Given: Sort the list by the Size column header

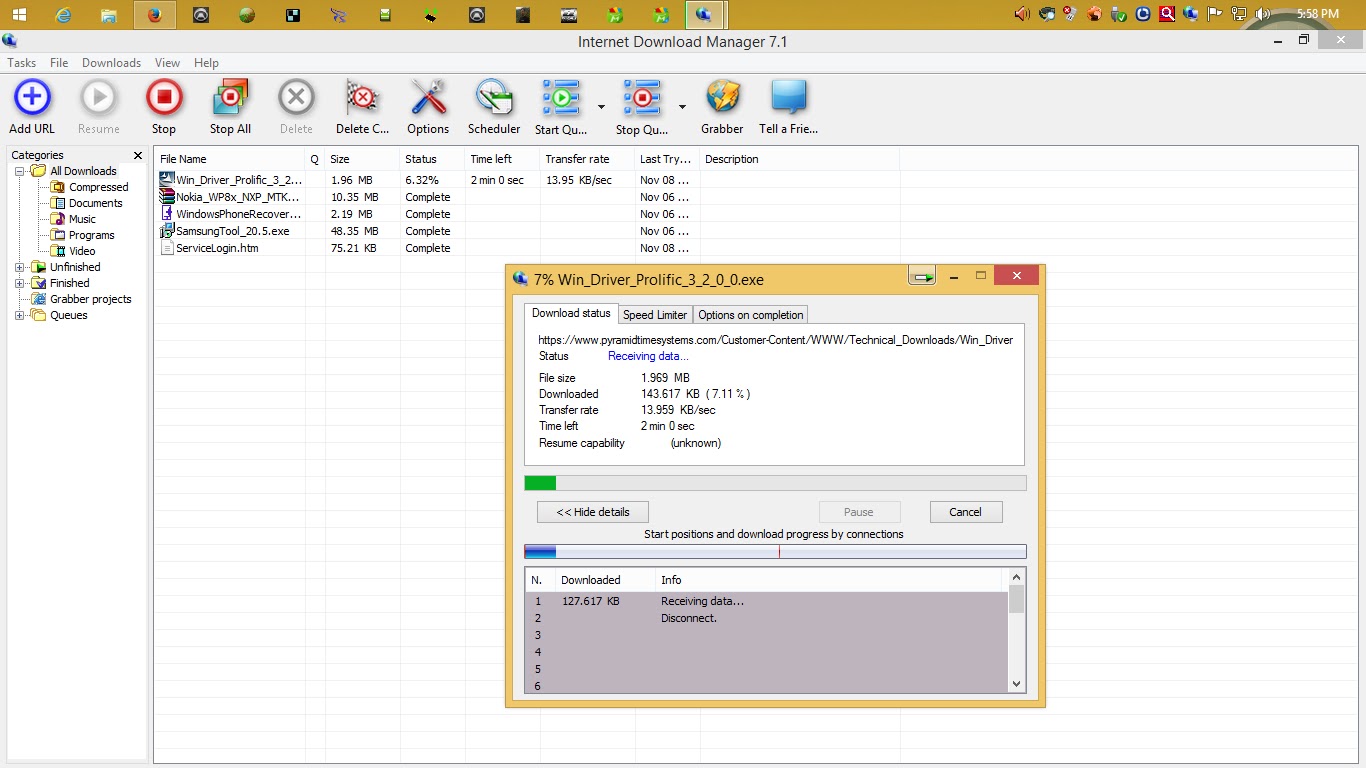Looking at the screenshot, I should tap(362, 159).
